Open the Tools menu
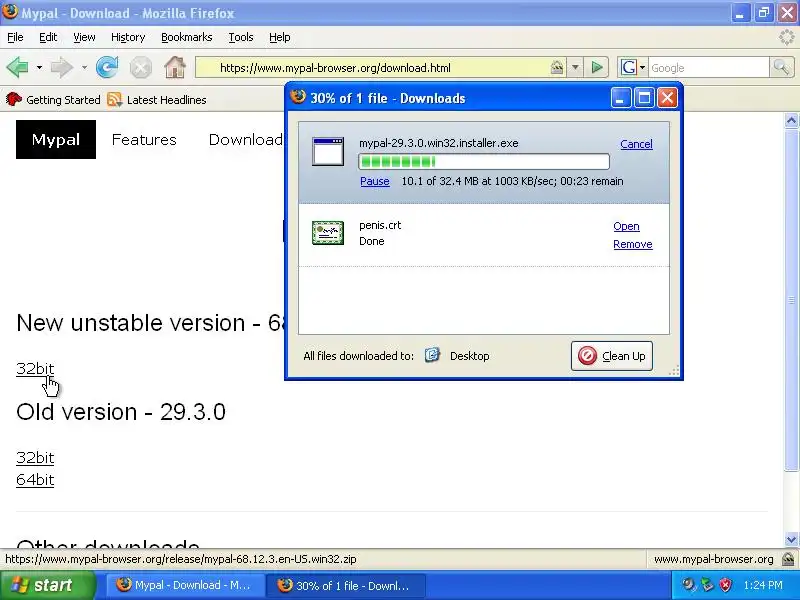800x600 pixels. tap(241, 37)
